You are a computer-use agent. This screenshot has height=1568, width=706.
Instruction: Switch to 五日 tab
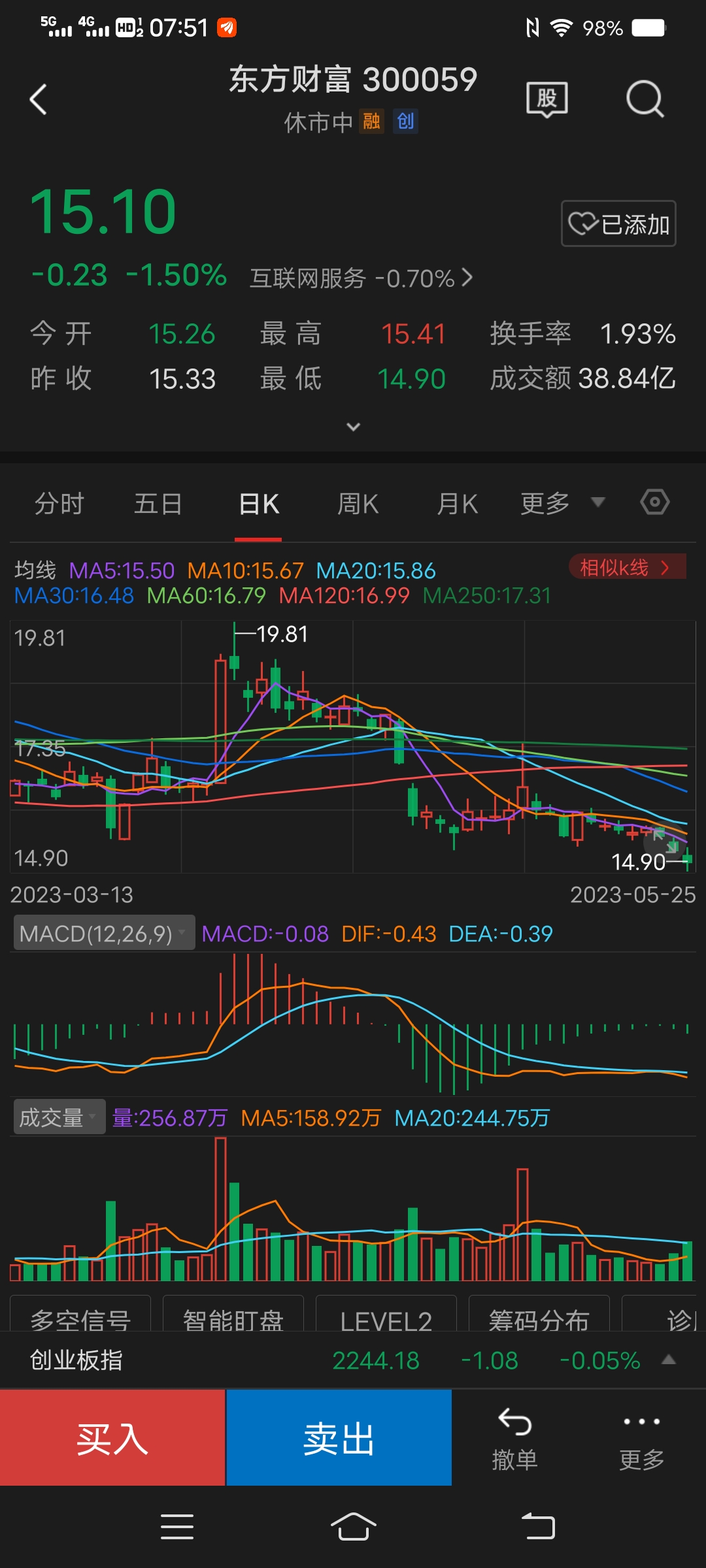158,504
